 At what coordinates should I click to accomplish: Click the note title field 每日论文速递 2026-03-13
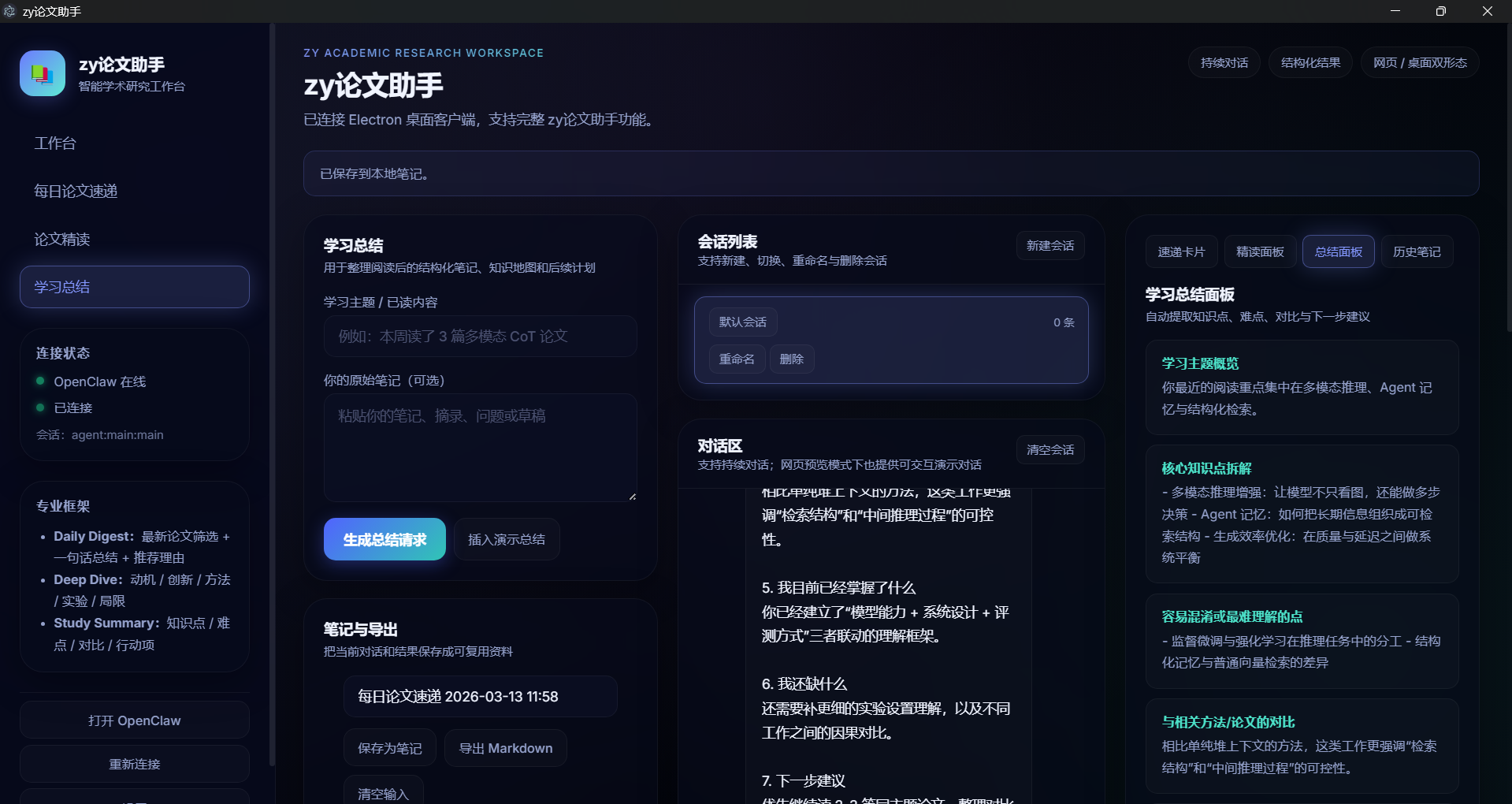480,697
